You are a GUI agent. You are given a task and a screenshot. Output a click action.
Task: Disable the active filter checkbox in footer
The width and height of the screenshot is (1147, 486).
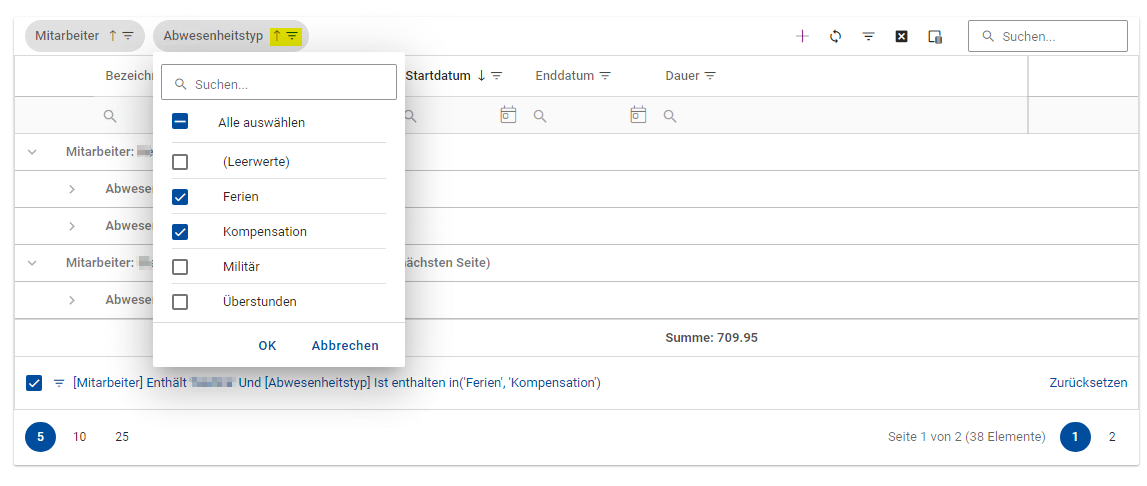tap(34, 383)
